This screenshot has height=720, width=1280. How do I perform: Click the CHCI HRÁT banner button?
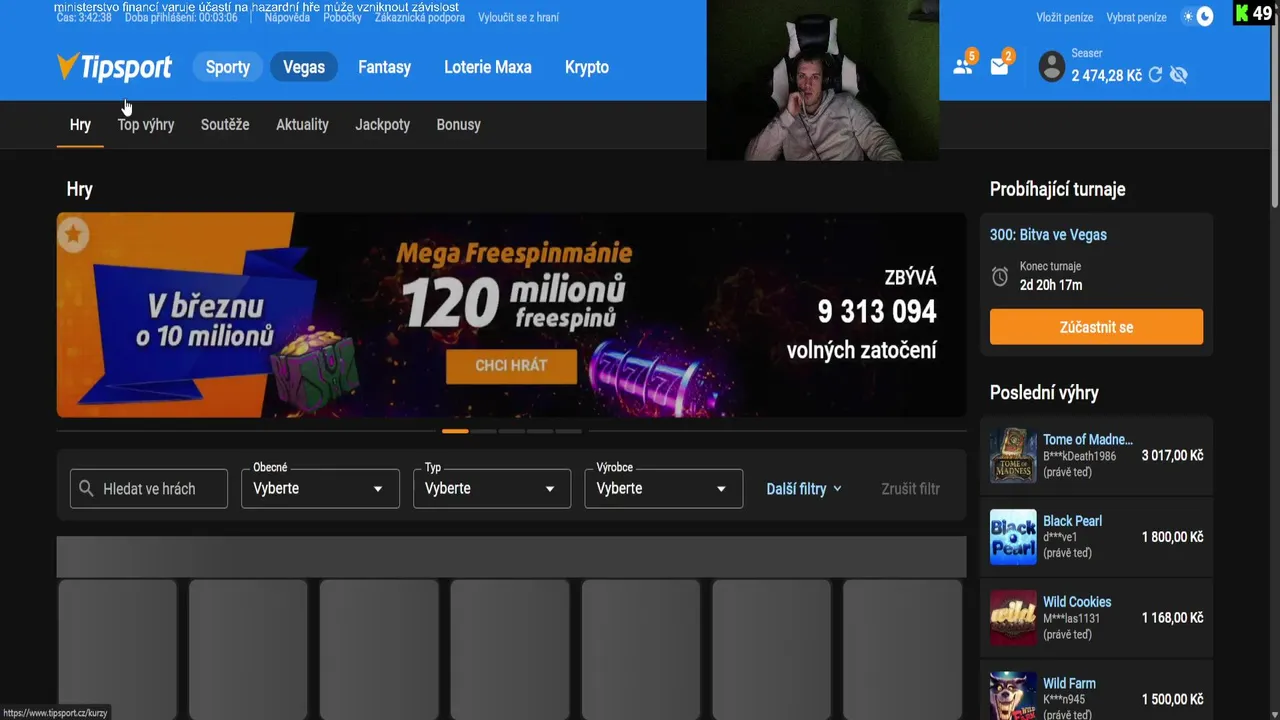point(511,365)
